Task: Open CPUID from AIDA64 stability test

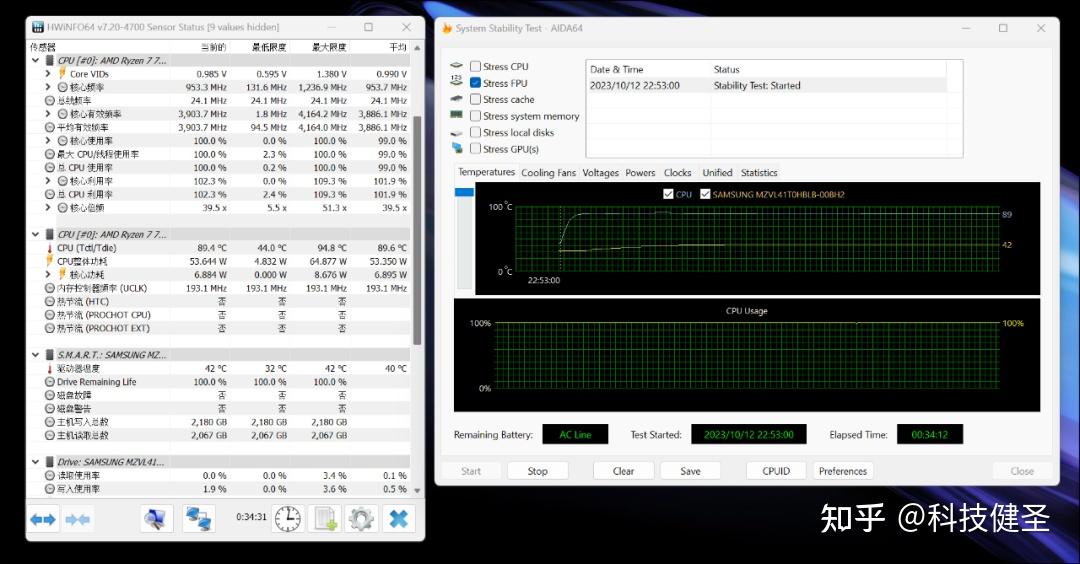Action: coord(776,471)
